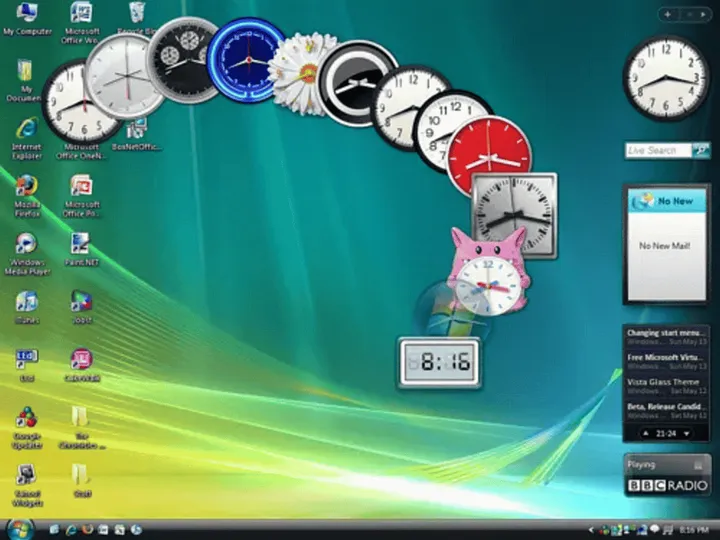Image resolution: width=720 pixels, height=540 pixels.
Task: Launch iTunes from the desktop
Action: point(27,301)
